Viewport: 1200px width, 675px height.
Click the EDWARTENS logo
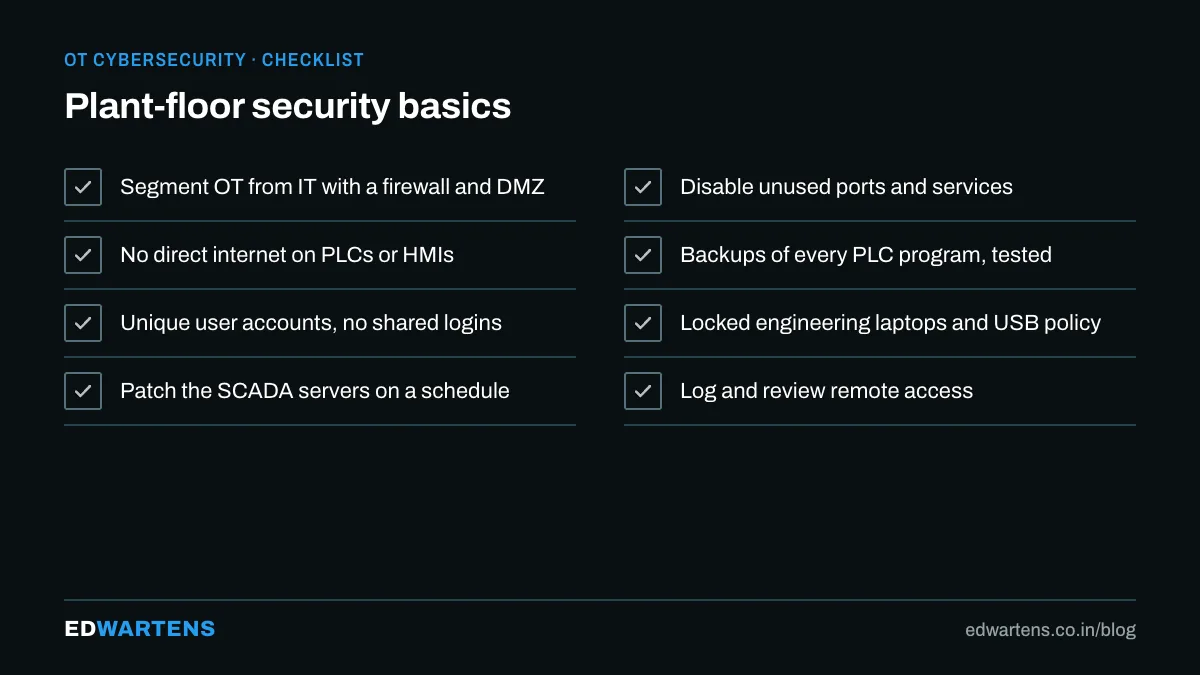click(x=140, y=629)
